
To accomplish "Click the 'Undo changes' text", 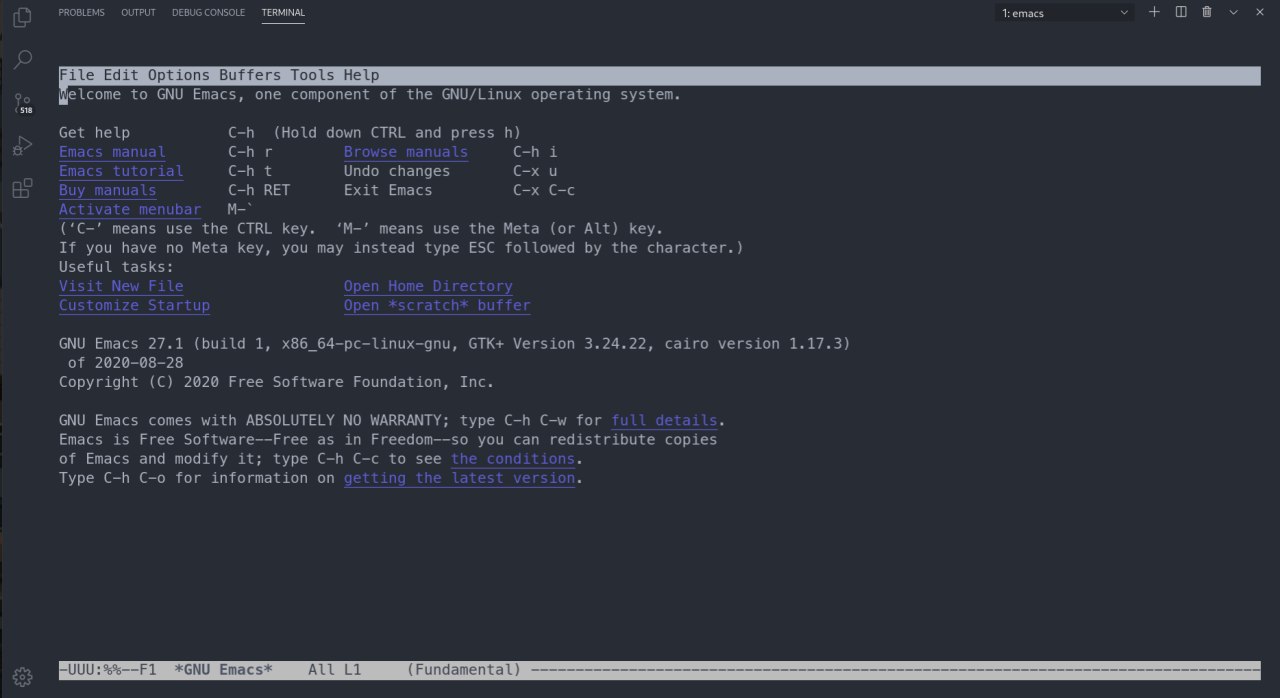I will coord(397,171).
